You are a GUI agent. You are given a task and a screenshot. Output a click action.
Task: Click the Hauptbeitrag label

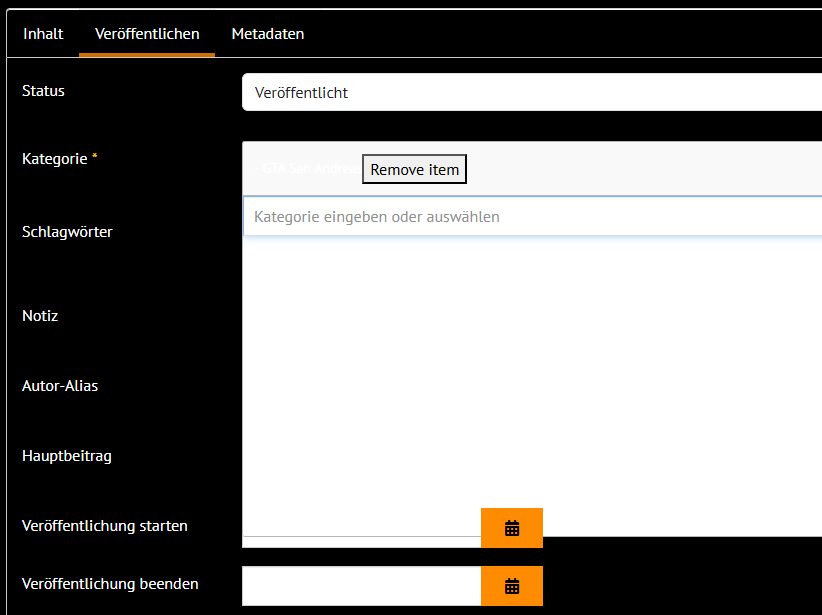click(67, 456)
